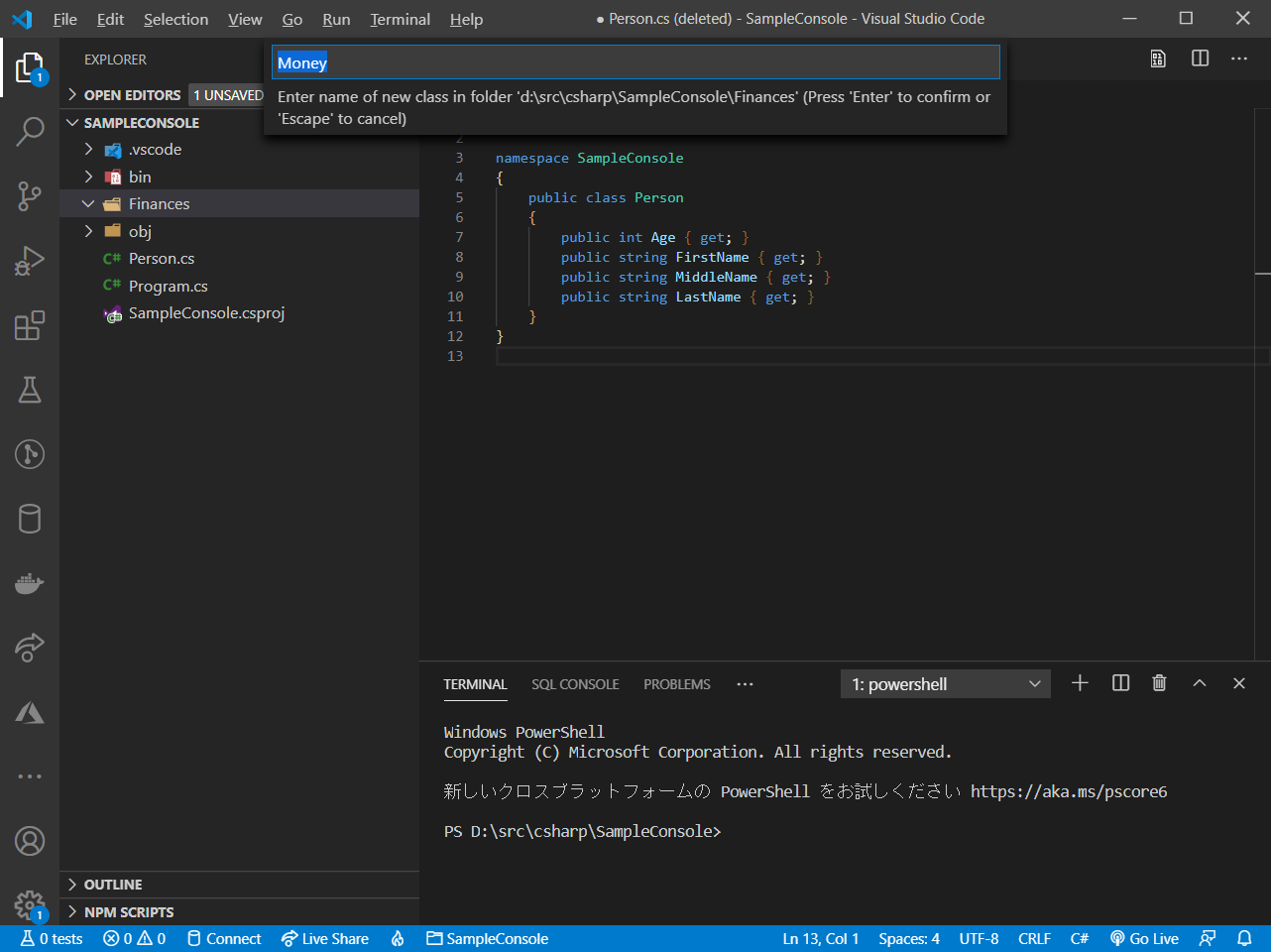Open the Run menu
This screenshot has height=952, width=1271.
pos(336,19)
